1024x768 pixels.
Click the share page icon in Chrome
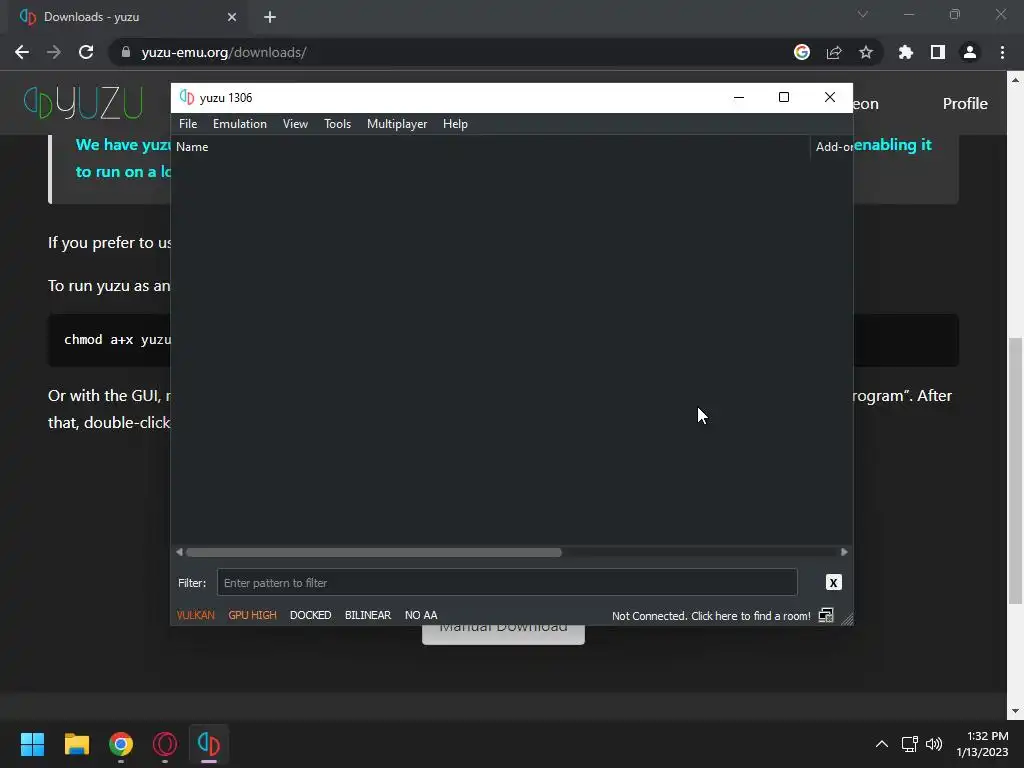pos(834,52)
